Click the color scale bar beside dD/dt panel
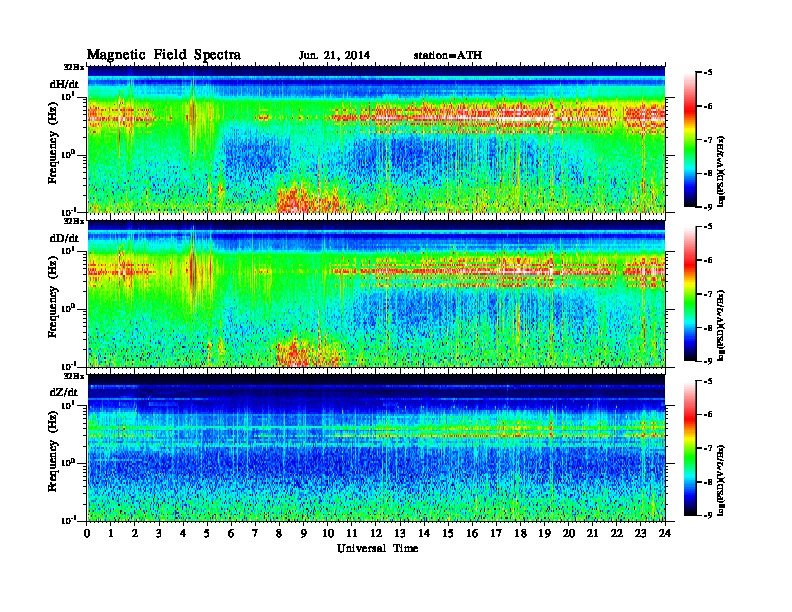The image size is (792, 612). coord(690,294)
